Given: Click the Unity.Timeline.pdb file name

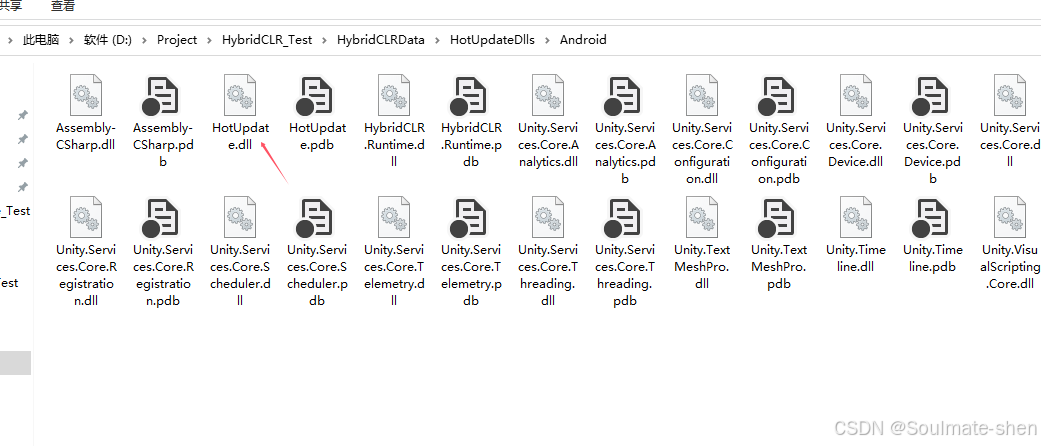Looking at the screenshot, I should (x=933, y=258).
